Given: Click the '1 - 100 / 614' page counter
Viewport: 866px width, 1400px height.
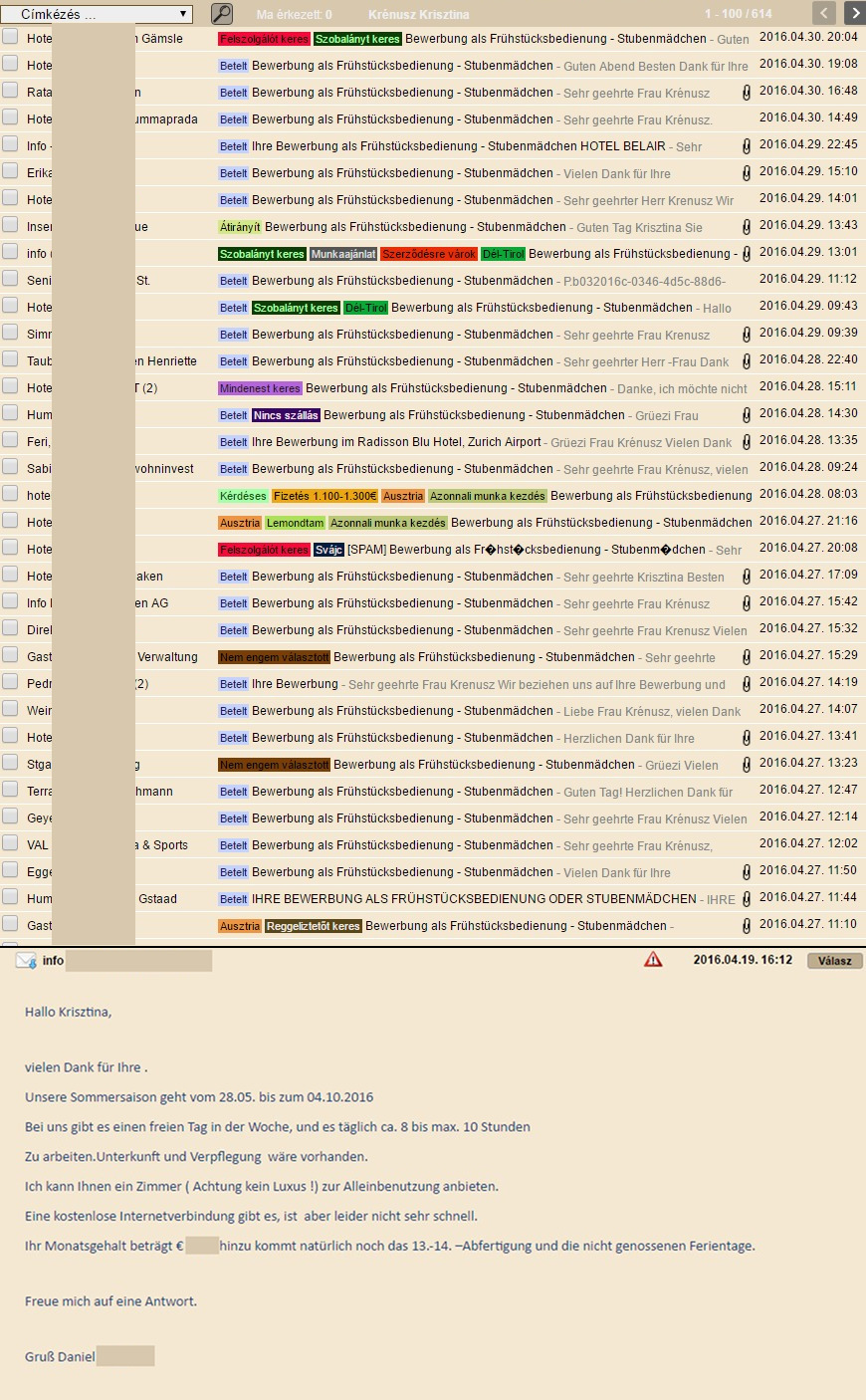Looking at the screenshot, I should [x=739, y=14].
